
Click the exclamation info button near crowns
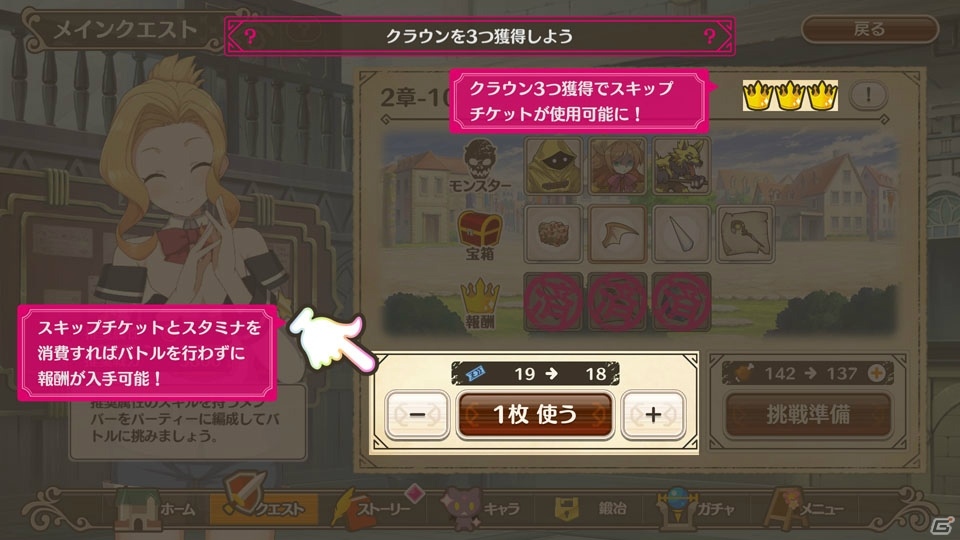(868, 95)
